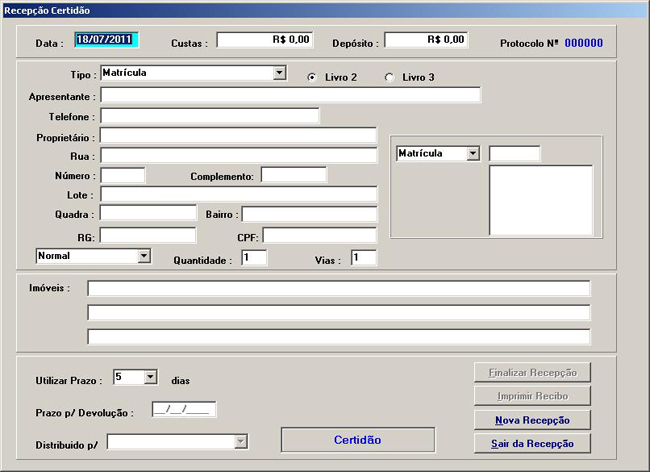The width and height of the screenshot is (650, 472).
Task: Click the small number field beside Matrícula combo
Action: pos(514,153)
